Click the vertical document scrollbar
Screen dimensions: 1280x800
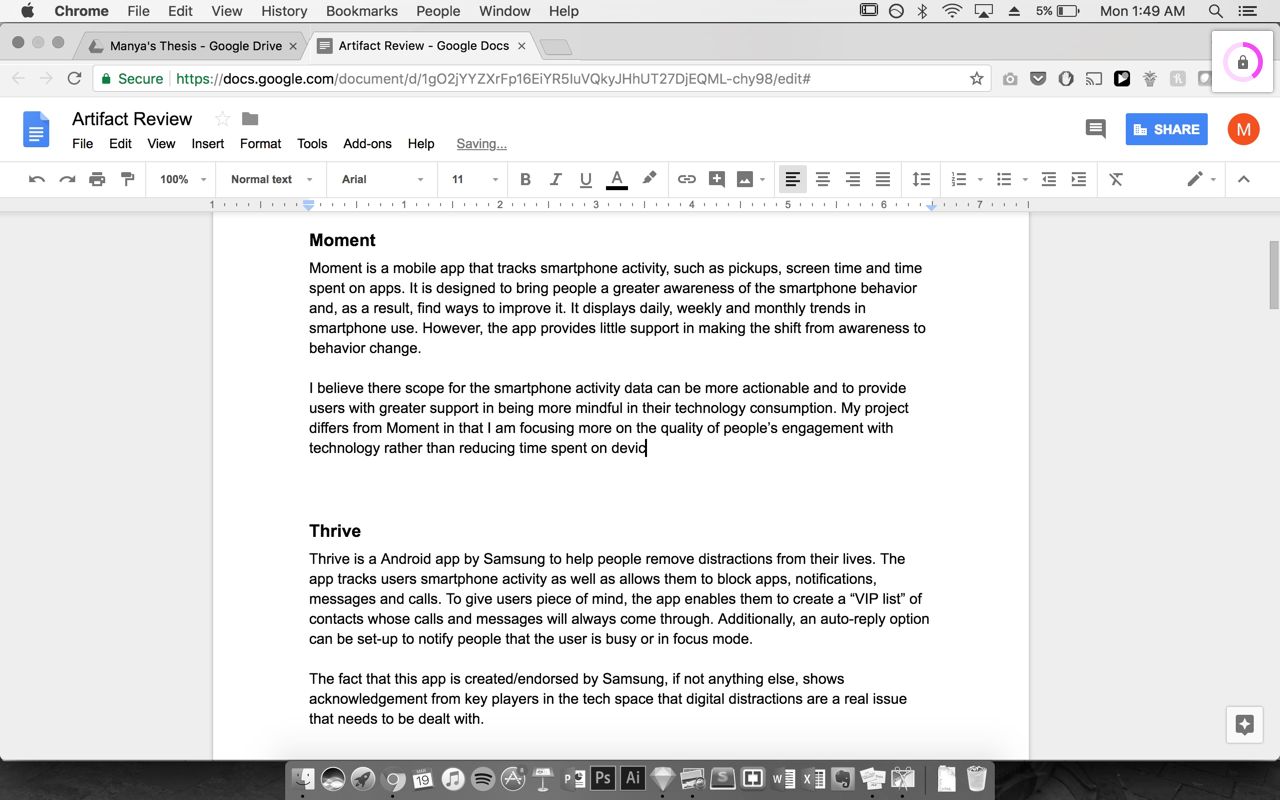(x=1274, y=275)
